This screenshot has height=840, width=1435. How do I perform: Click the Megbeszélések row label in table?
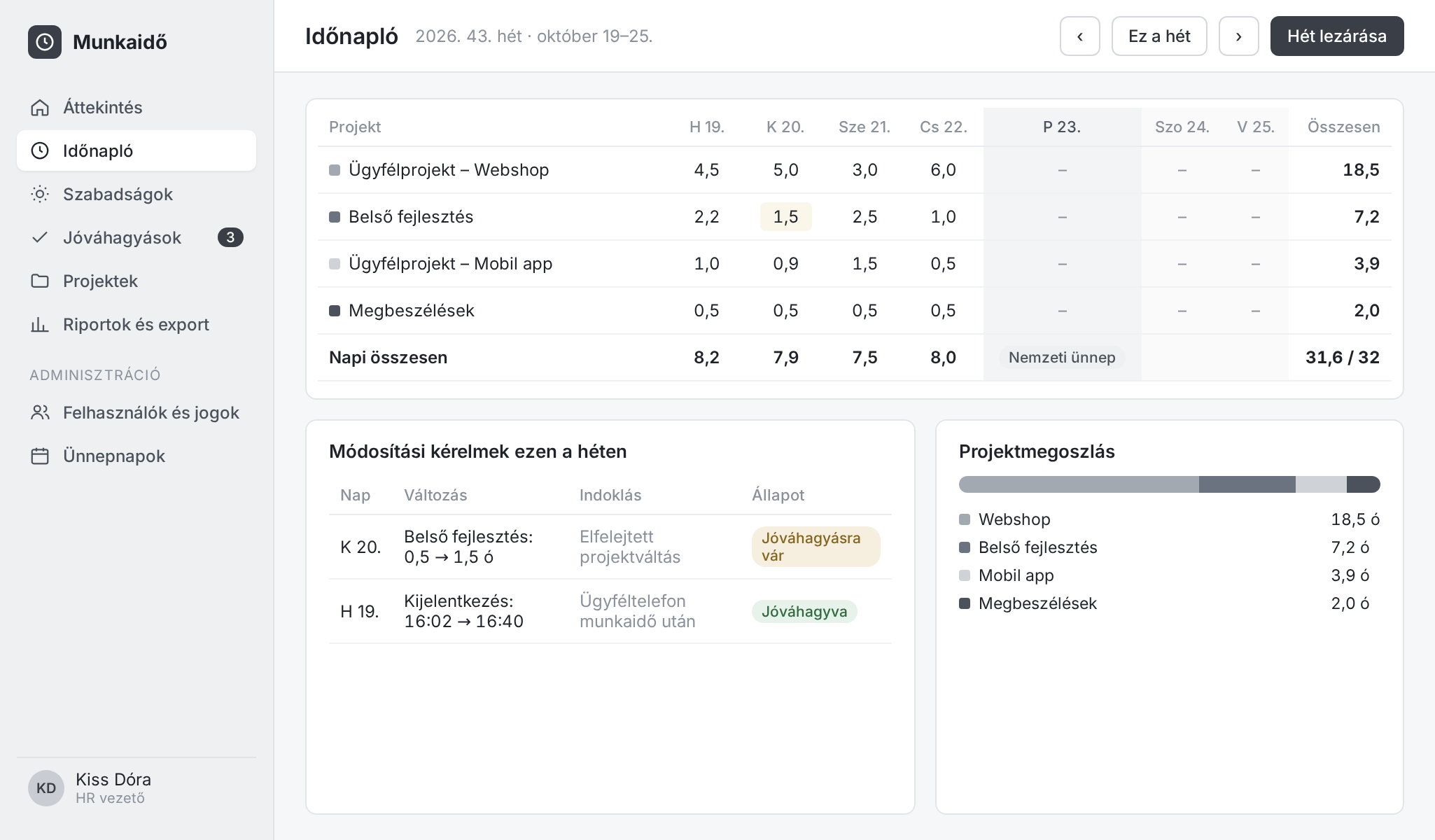click(411, 311)
